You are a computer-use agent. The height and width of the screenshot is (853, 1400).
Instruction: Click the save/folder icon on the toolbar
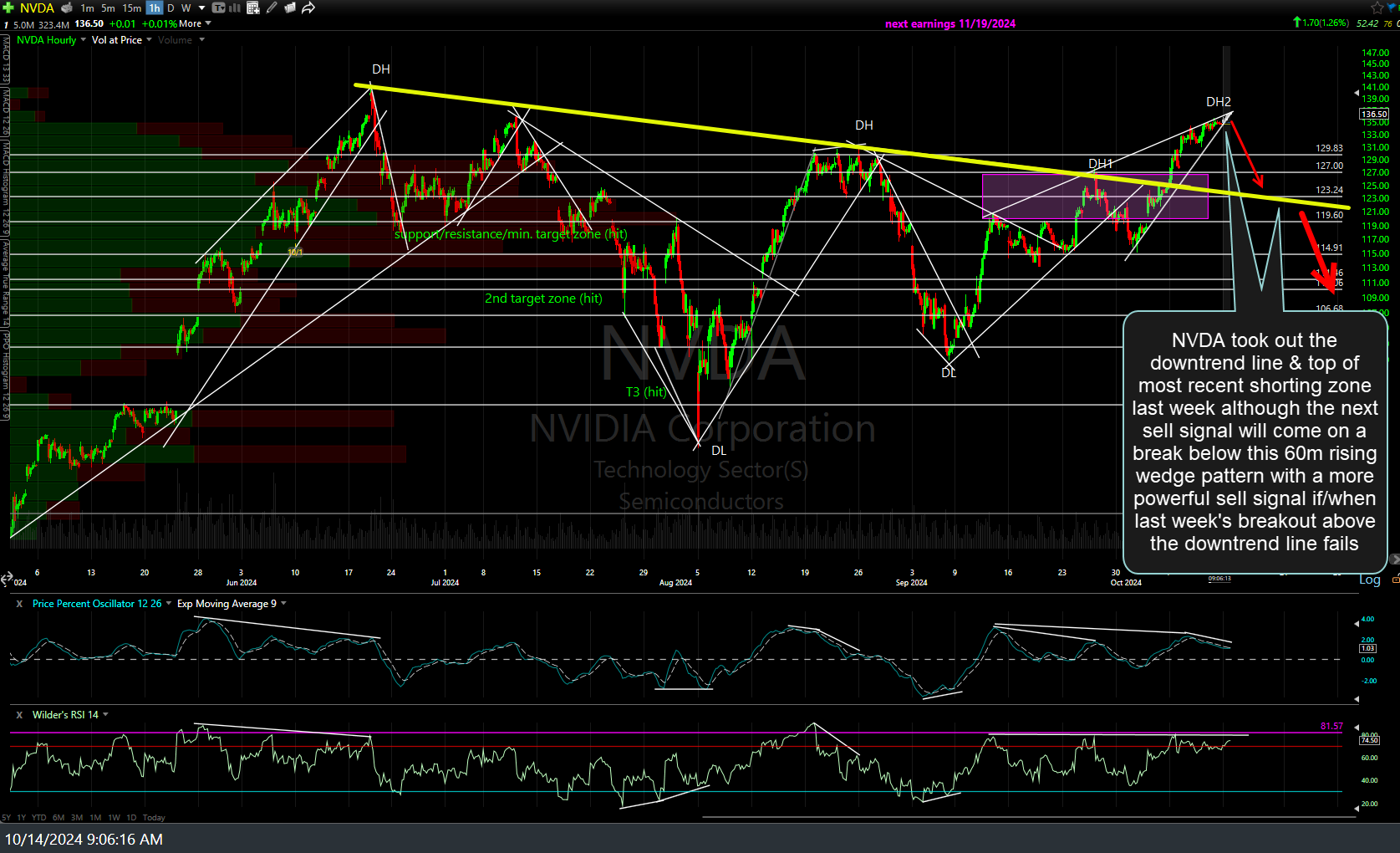(288, 8)
